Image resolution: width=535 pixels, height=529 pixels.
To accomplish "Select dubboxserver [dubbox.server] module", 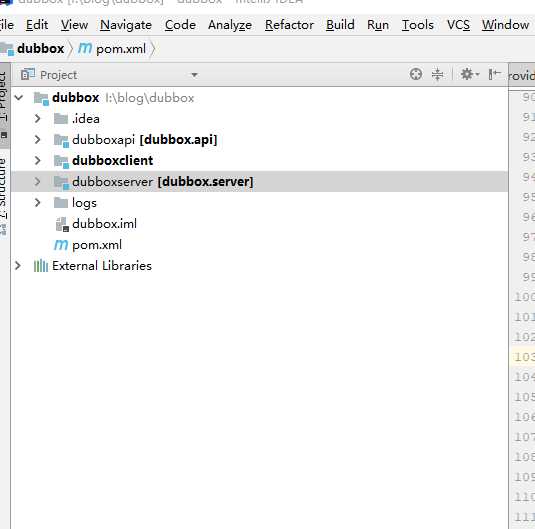I will [259, 182].
